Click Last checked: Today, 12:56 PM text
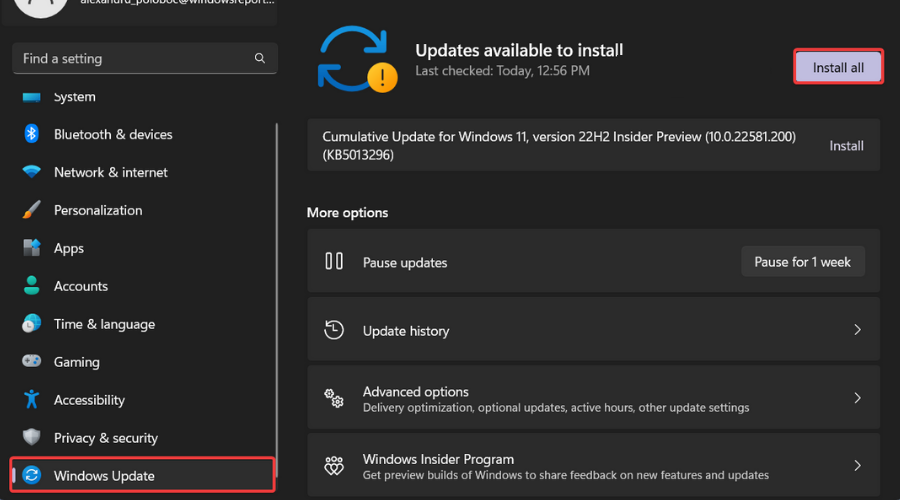Screen dimensions: 900x500 click(x=502, y=71)
